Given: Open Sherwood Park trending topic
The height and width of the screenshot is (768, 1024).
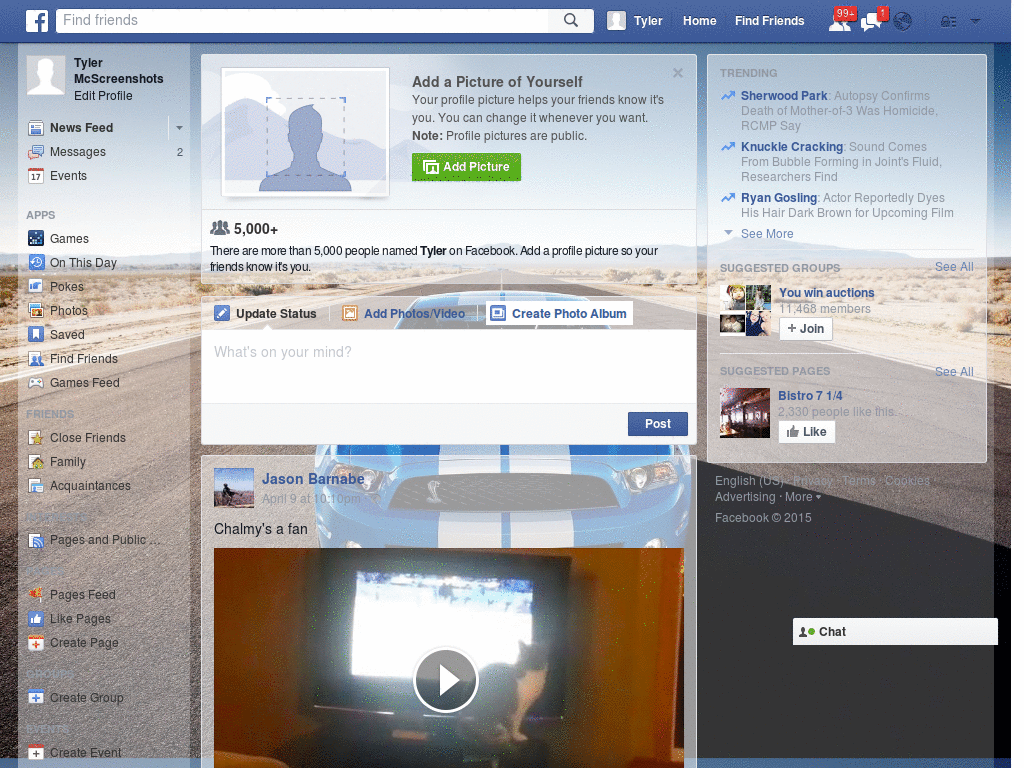Looking at the screenshot, I should 784,96.
